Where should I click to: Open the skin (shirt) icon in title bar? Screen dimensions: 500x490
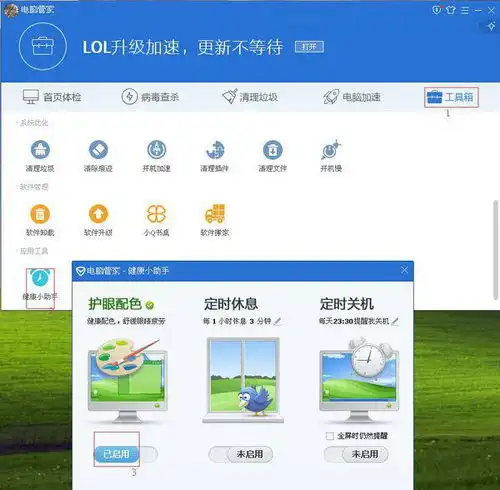tap(451, 10)
